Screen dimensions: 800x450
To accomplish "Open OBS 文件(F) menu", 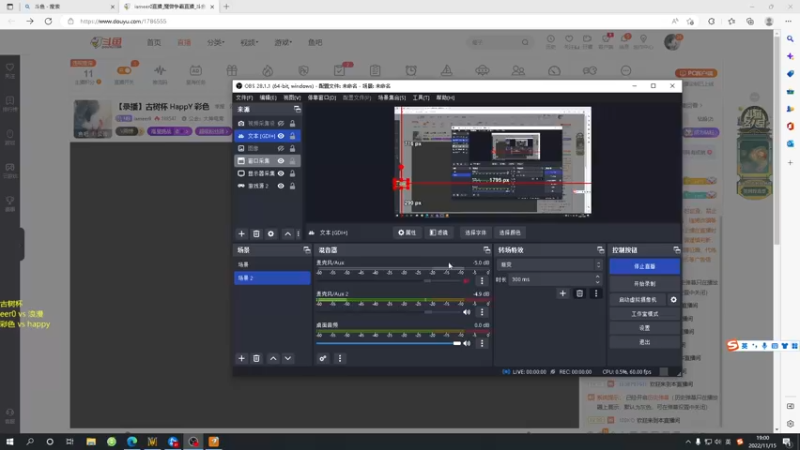I will (x=244, y=97).
